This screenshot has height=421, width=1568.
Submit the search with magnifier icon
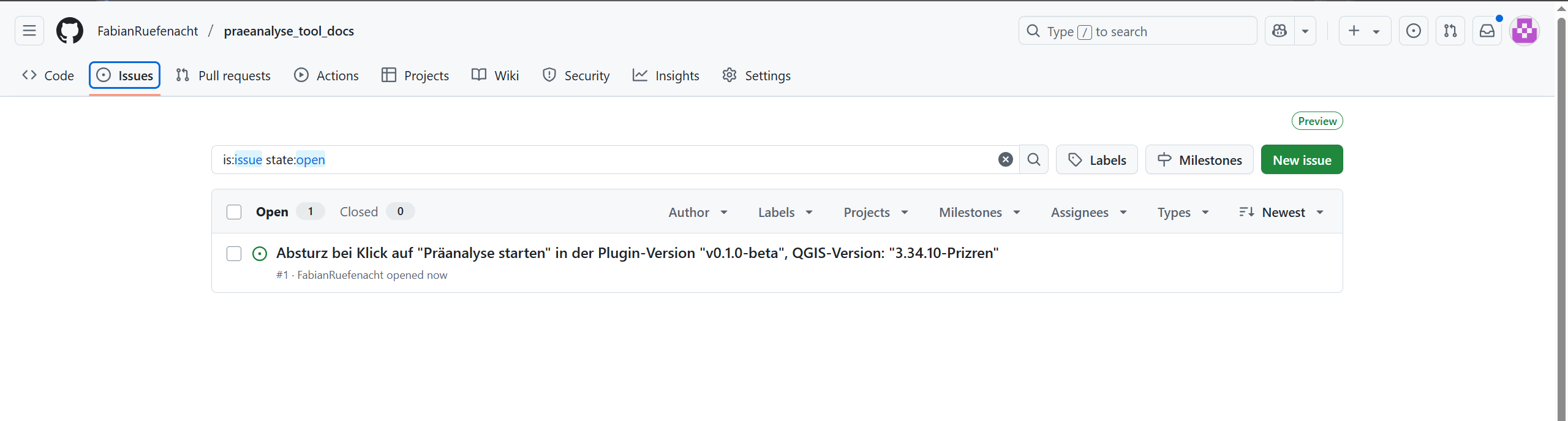click(1034, 159)
